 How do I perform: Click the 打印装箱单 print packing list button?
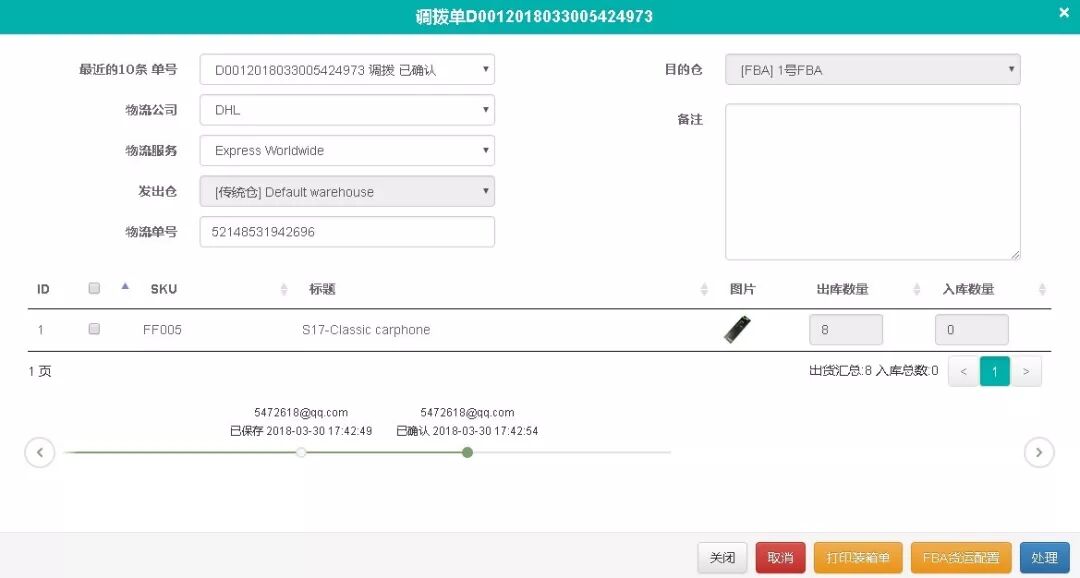[x=858, y=557]
